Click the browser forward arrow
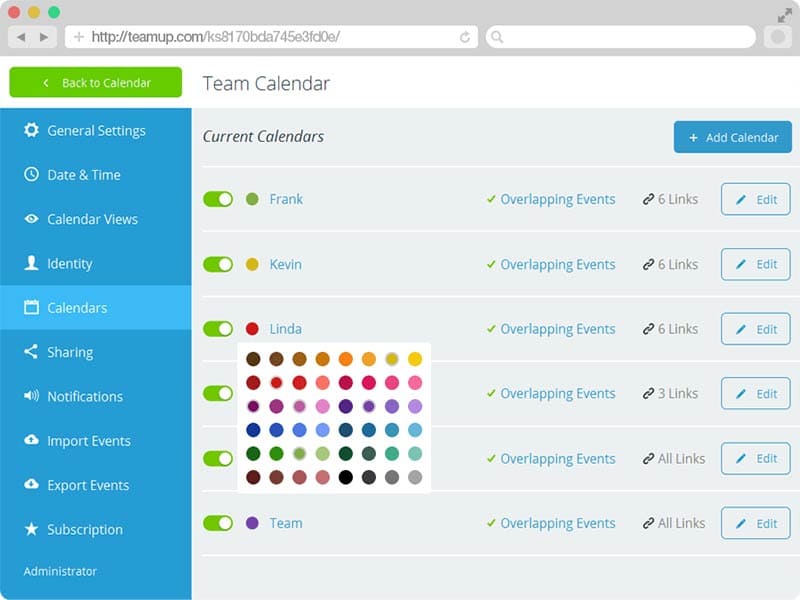 [x=44, y=37]
